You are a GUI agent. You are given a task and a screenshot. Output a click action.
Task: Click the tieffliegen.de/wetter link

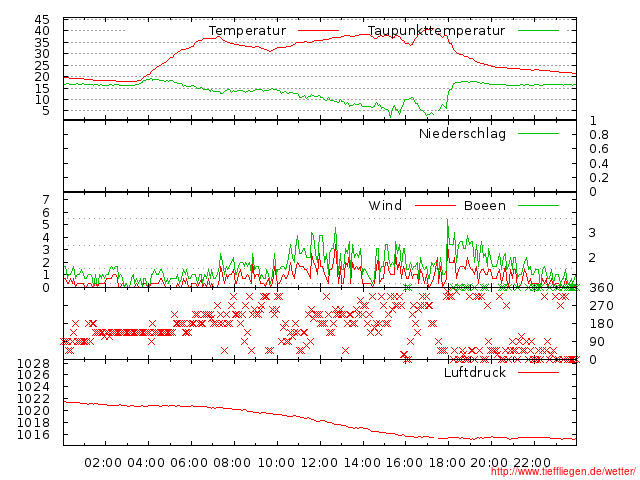click(x=563, y=472)
